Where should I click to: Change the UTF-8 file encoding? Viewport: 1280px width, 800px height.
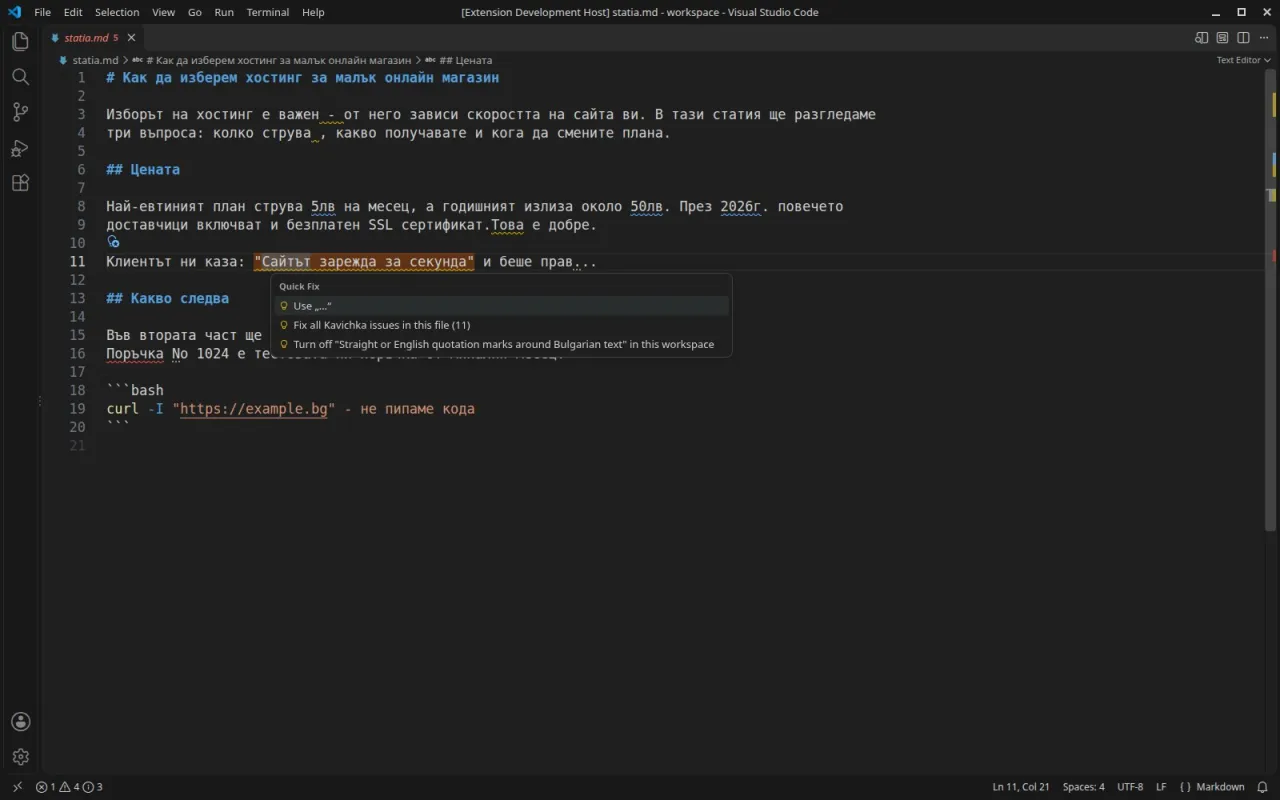click(x=1130, y=787)
